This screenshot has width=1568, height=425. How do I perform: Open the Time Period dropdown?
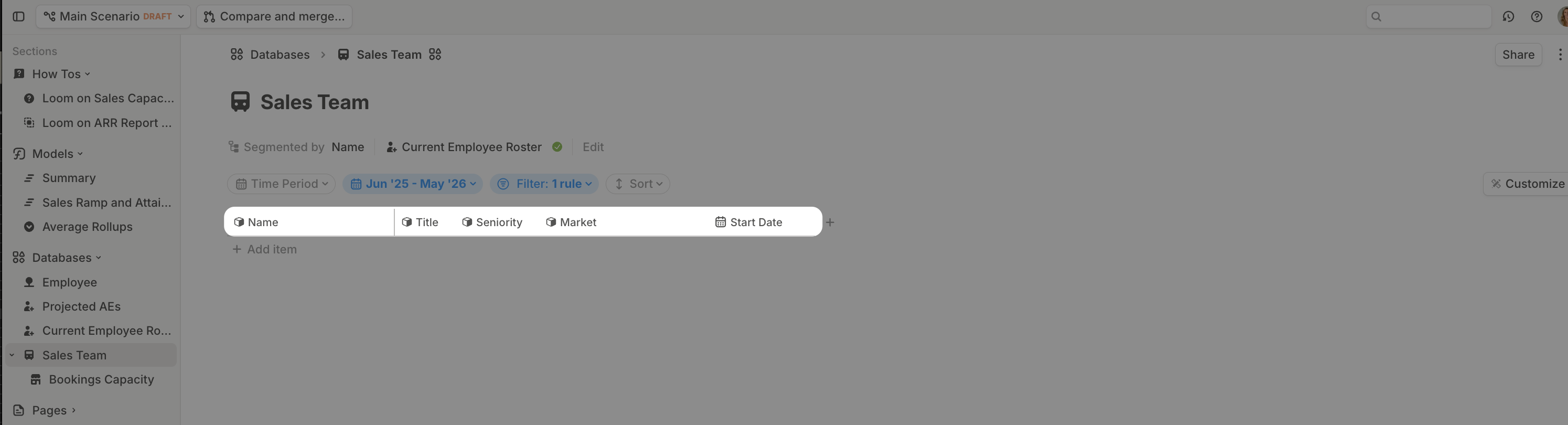[281, 184]
